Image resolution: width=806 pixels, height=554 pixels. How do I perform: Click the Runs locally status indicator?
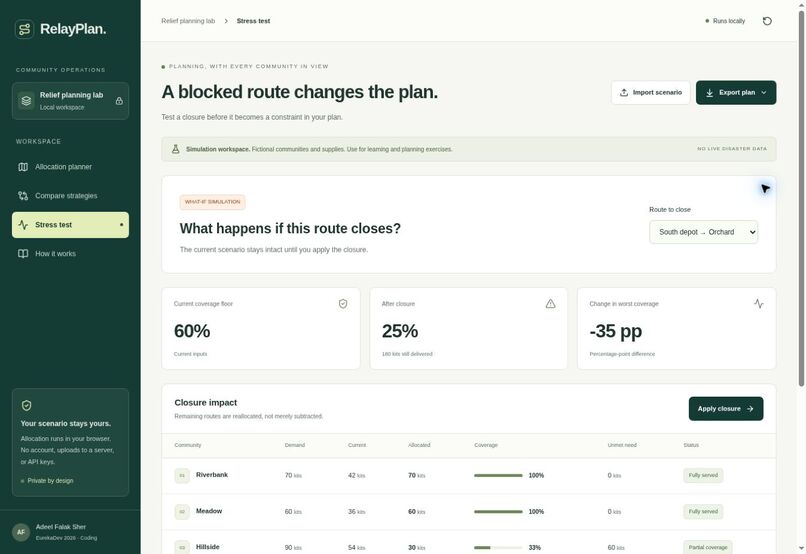(725, 21)
